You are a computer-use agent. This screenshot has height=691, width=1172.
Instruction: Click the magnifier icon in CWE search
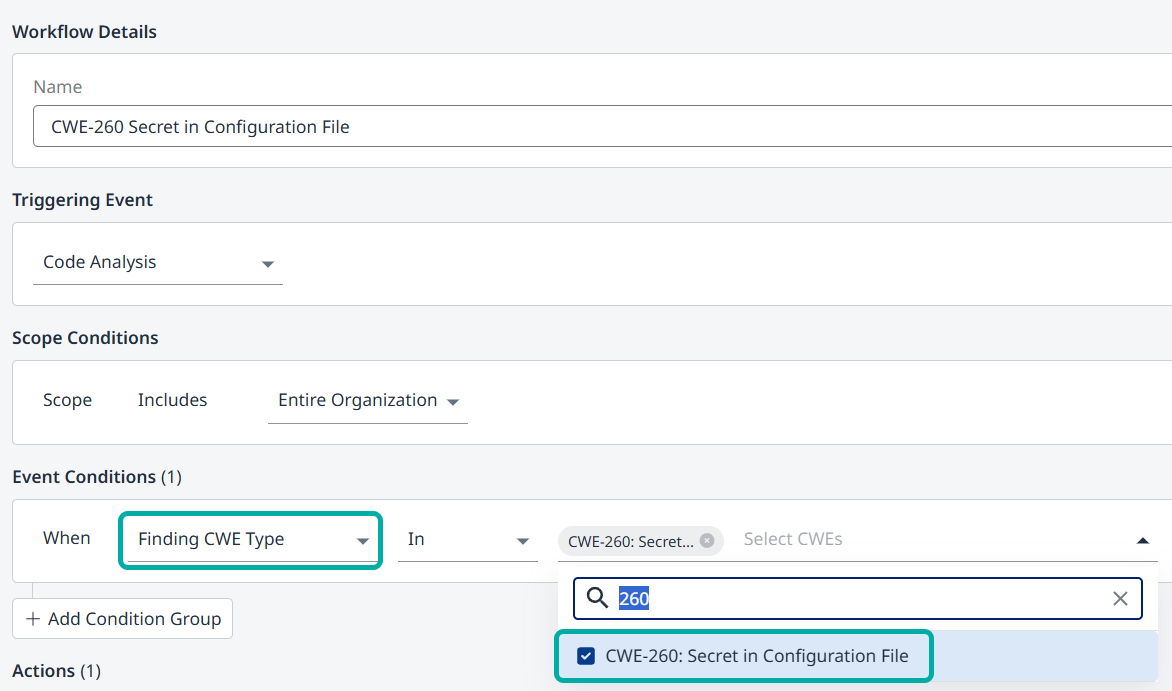pyautogui.click(x=597, y=599)
